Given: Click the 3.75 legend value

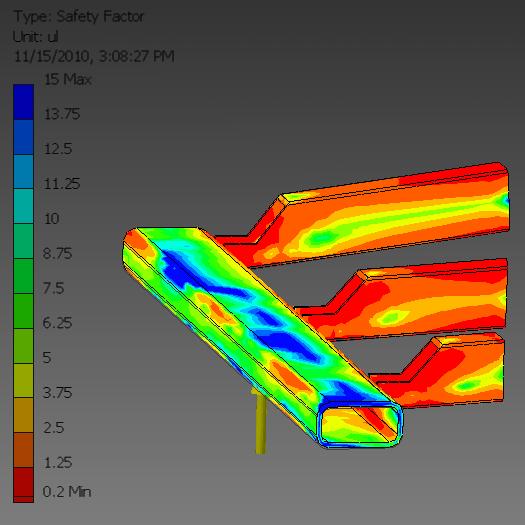Looking at the screenshot, I should click(x=57, y=393).
